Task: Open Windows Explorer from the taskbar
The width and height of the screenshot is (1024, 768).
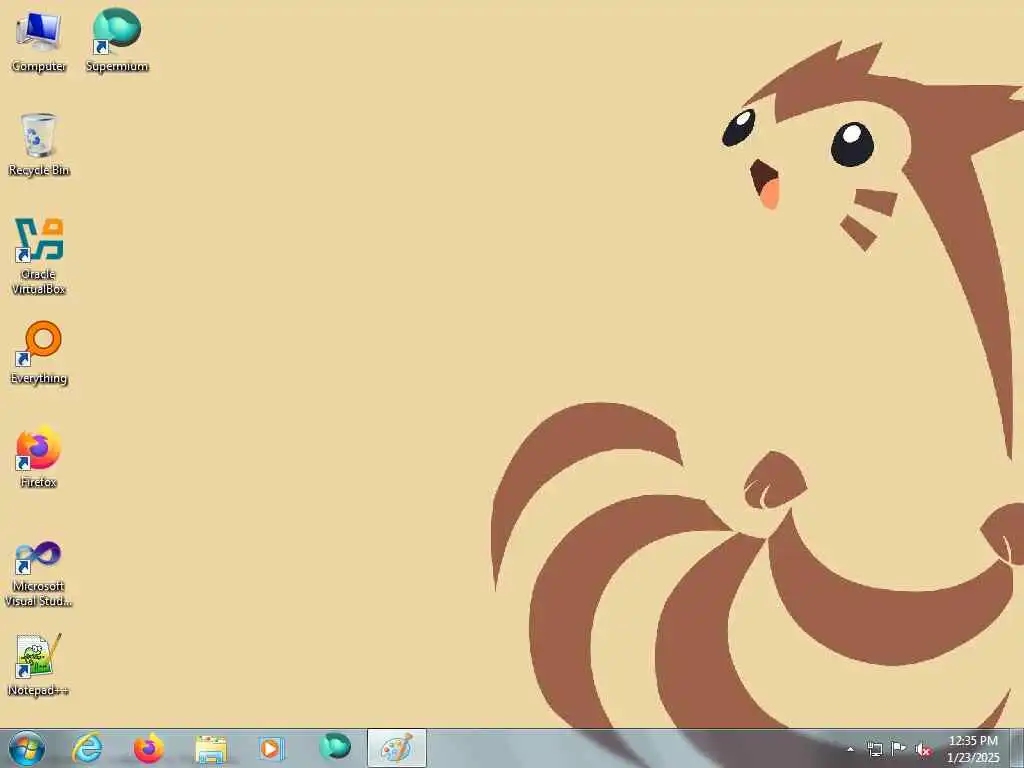Action: pos(210,748)
